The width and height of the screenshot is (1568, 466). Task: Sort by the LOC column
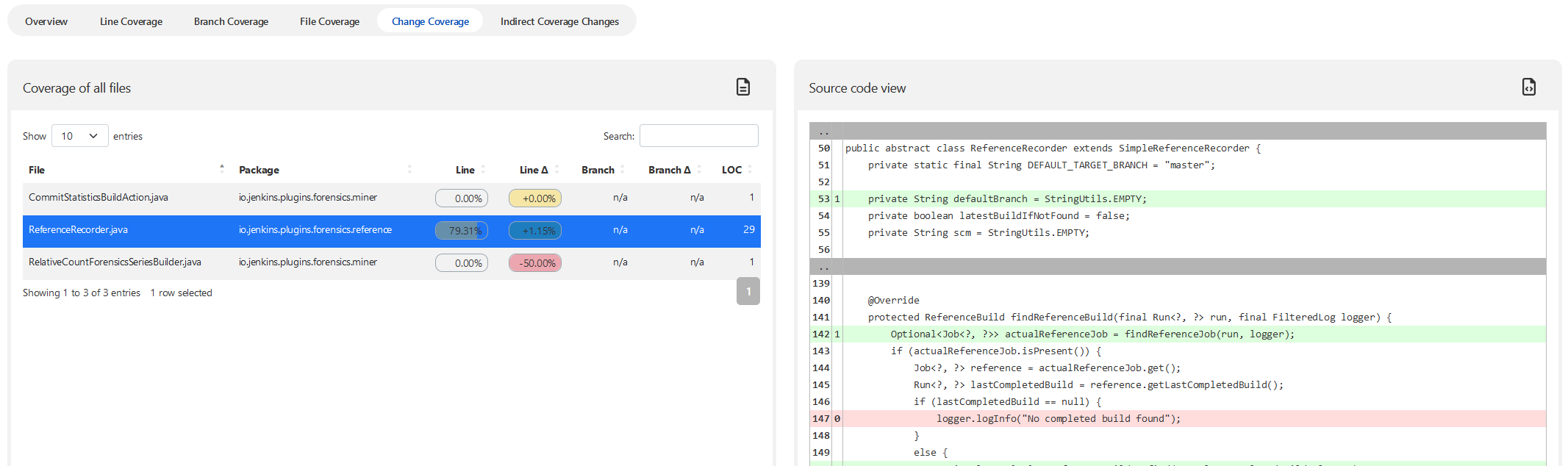731,170
